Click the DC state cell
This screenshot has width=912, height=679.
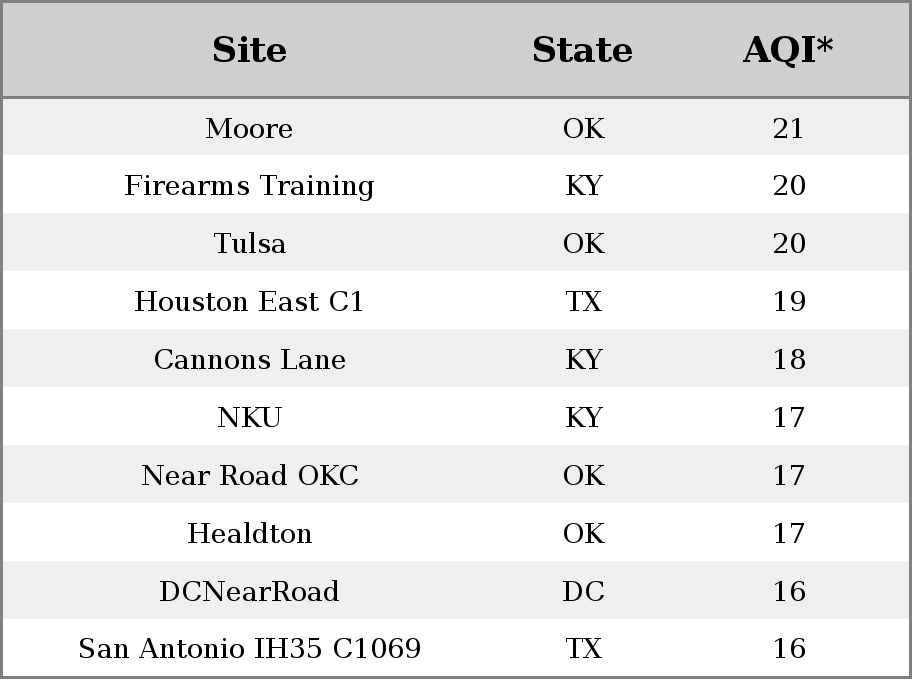coord(583,591)
